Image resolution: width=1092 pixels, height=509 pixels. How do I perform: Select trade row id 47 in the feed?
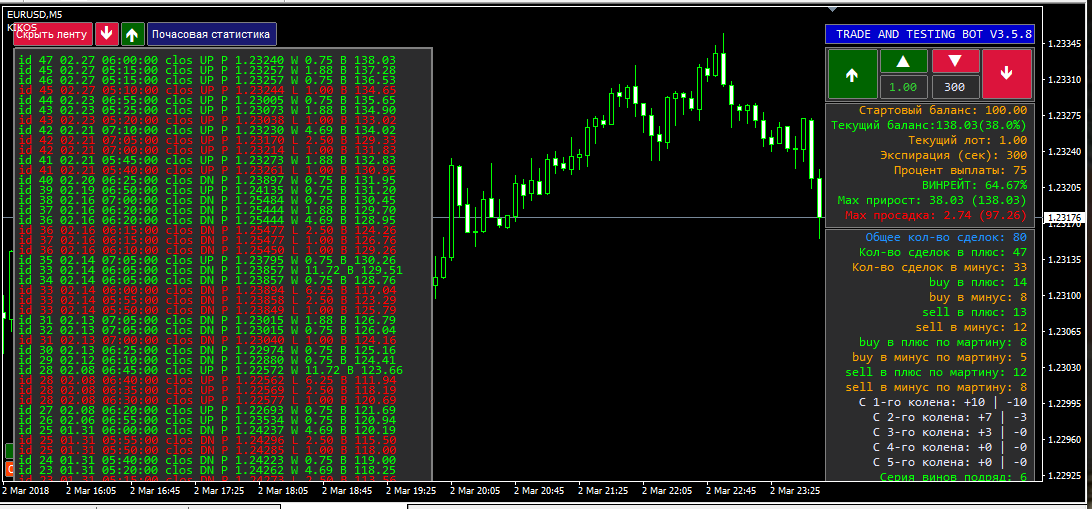pyautogui.click(x=208, y=60)
